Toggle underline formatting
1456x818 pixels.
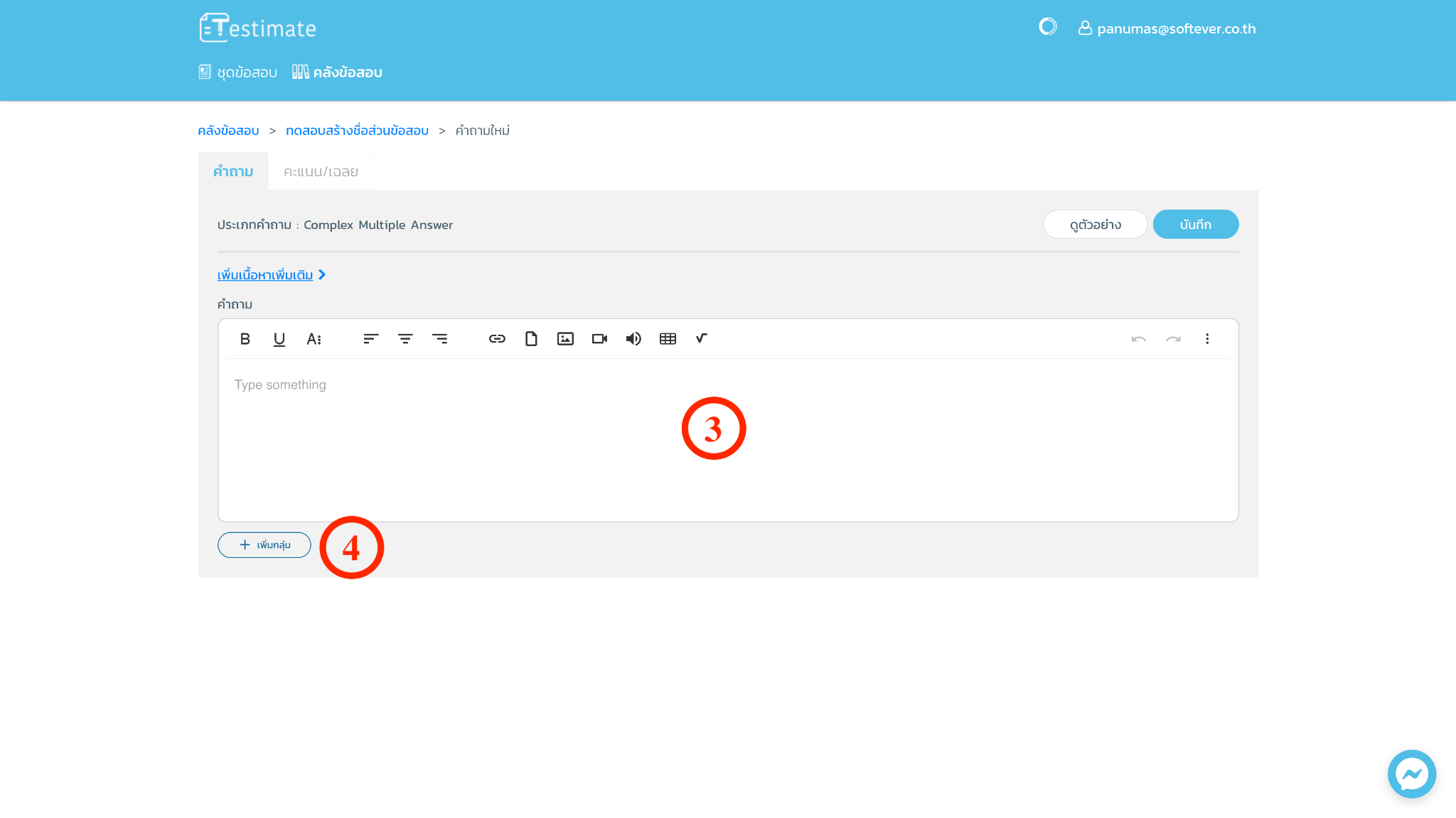(x=279, y=339)
